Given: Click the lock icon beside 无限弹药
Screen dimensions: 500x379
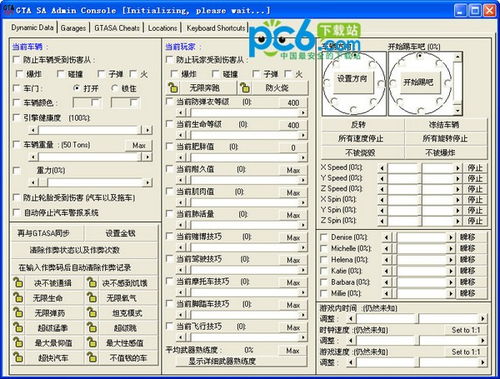Looking at the screenshot, I should point(18,313).
